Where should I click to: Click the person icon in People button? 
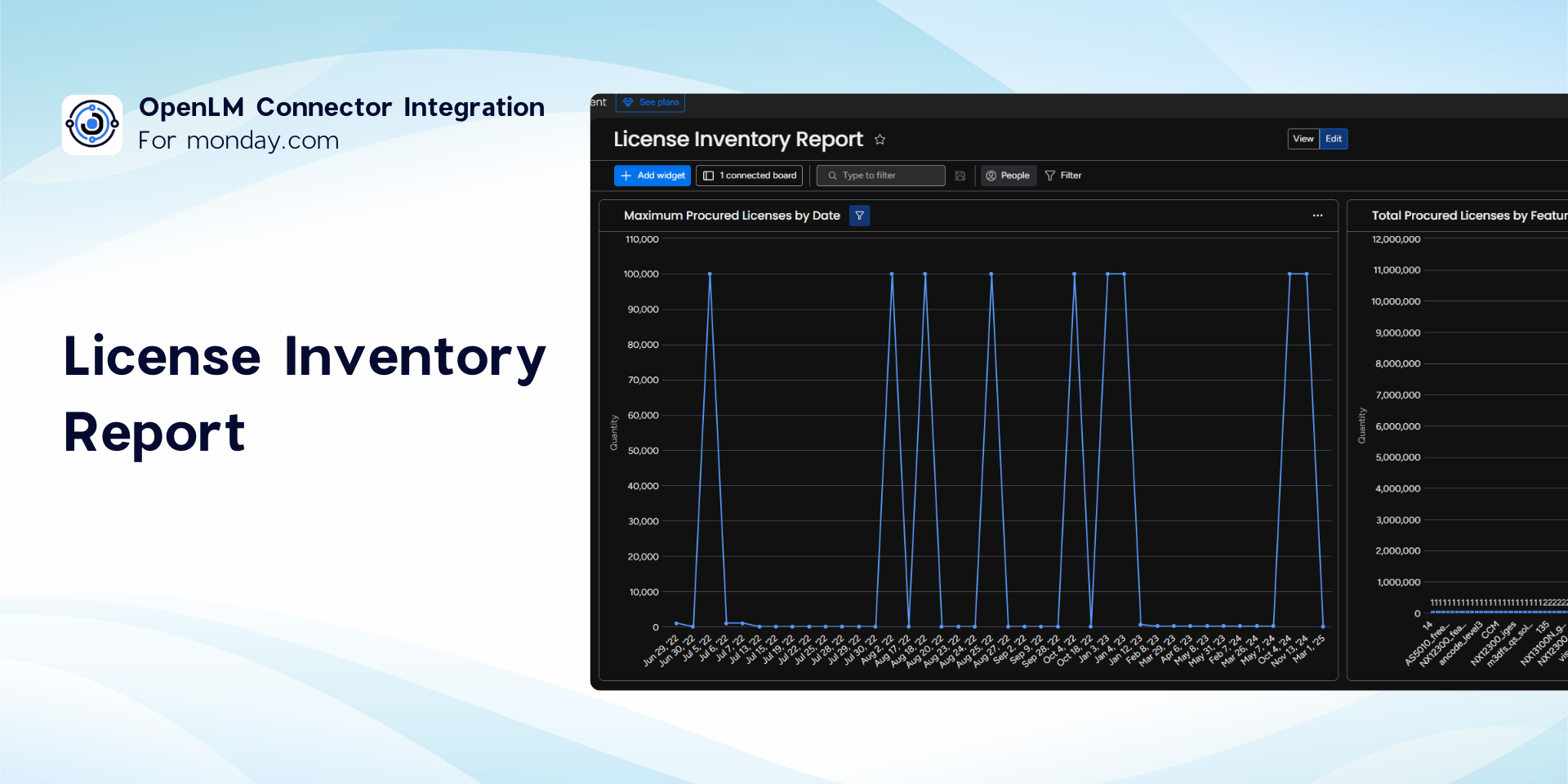(x=991, y=176)
